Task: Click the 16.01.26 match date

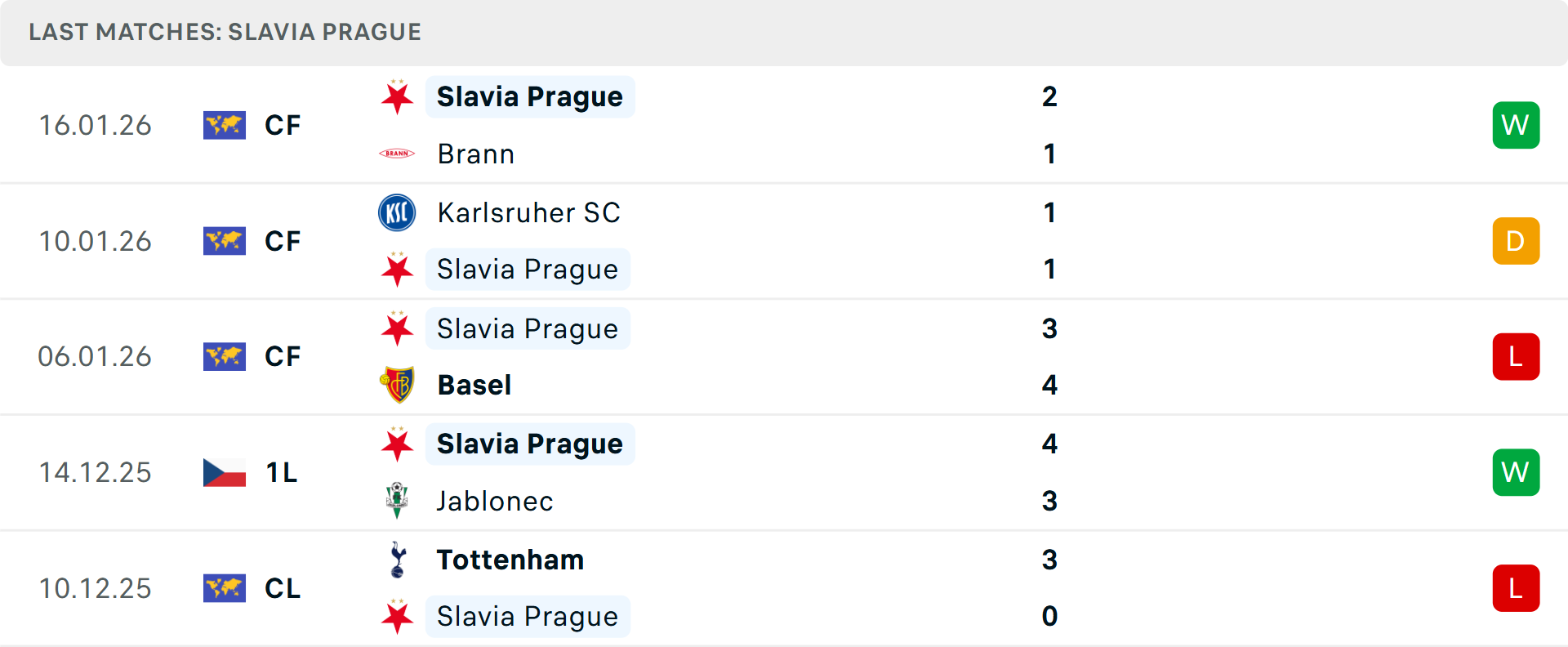Action: pos(96,125)
